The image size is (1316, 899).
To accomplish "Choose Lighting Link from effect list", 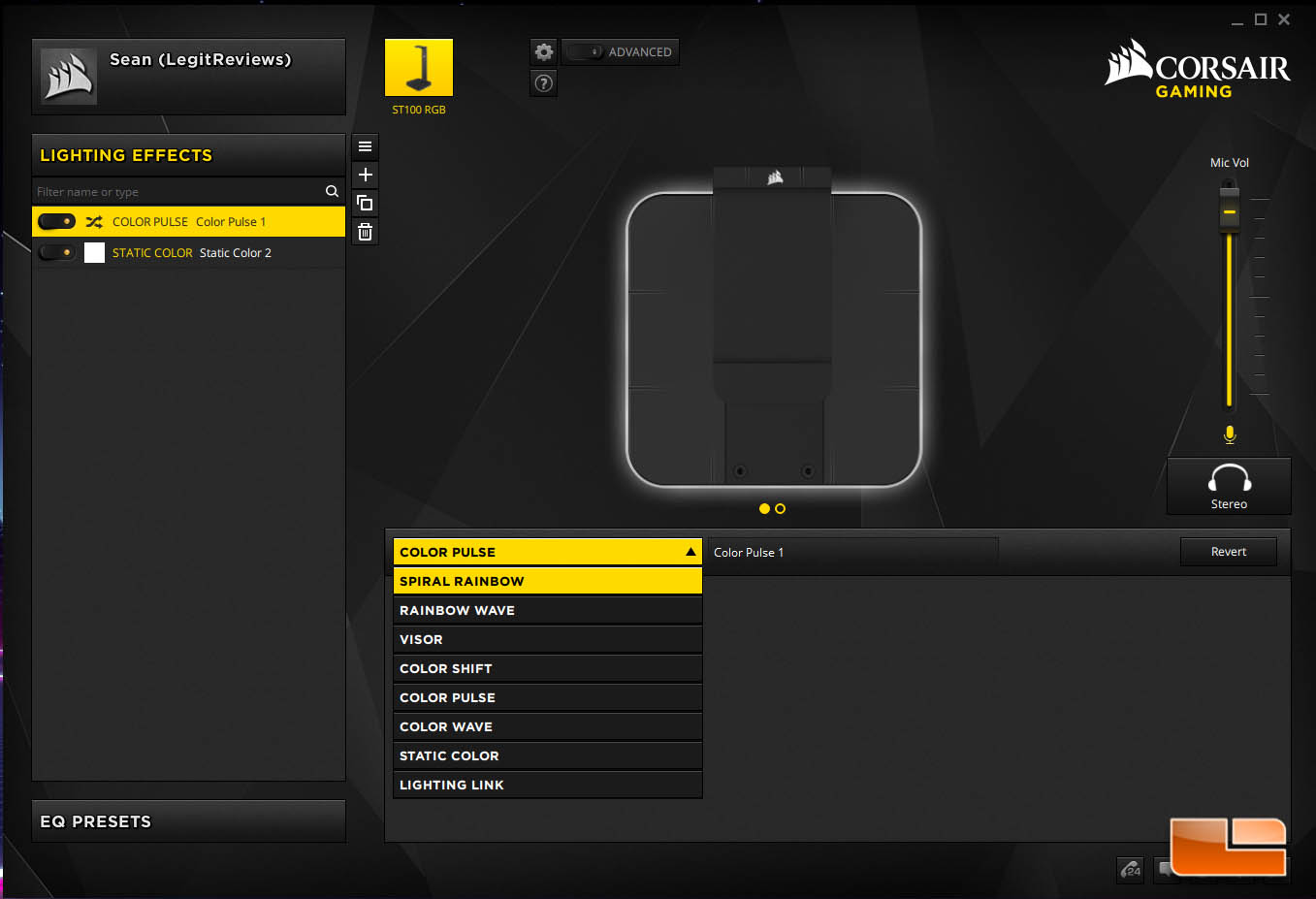I will (547, 785).
